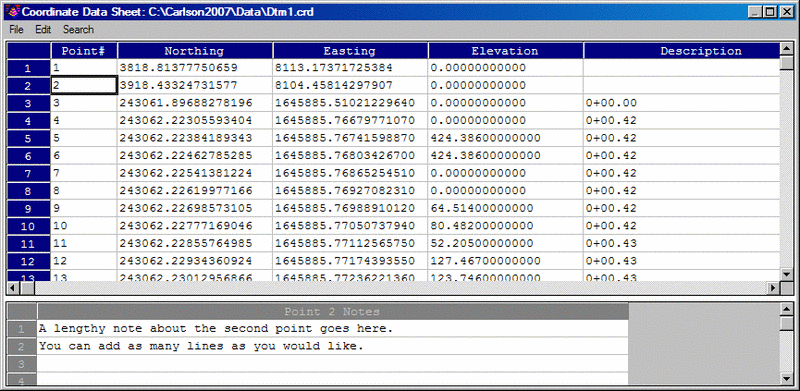
Task: Click notes panel scrollbar down arrow
Action: (787, 378)
